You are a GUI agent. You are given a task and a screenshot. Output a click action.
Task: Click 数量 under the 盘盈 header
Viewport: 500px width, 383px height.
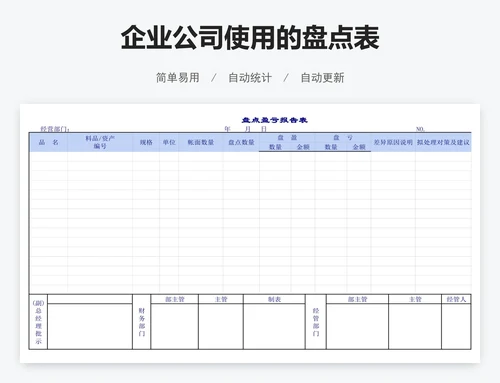[x=275, y=147]
